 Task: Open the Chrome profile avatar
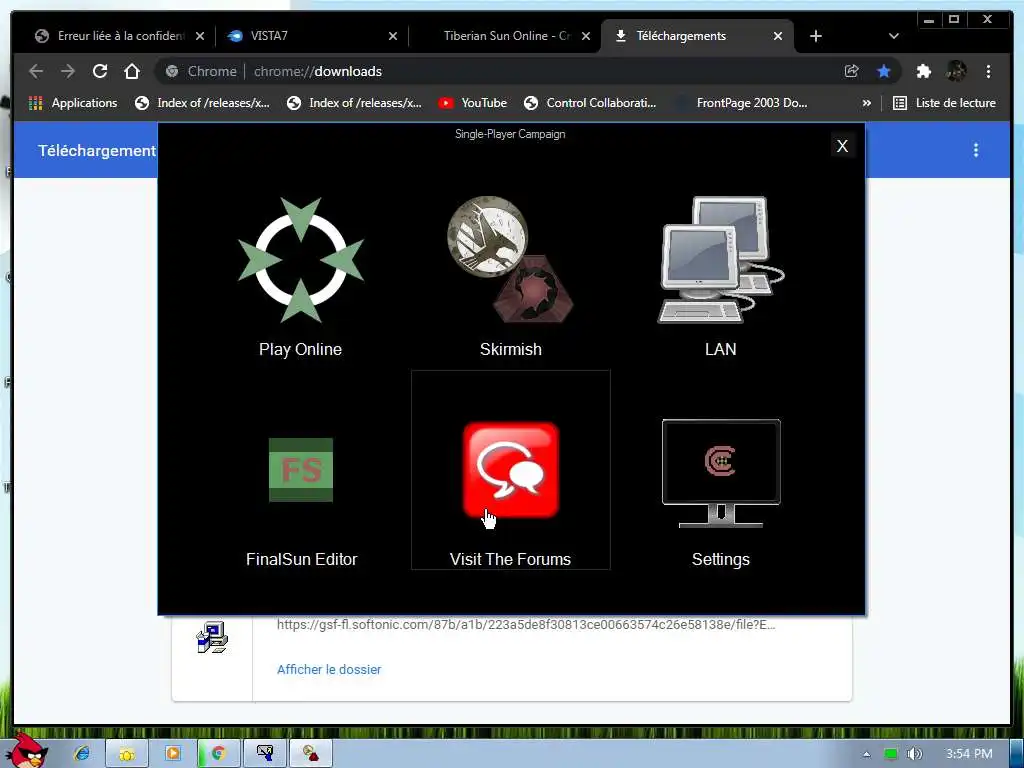point(956,71)
